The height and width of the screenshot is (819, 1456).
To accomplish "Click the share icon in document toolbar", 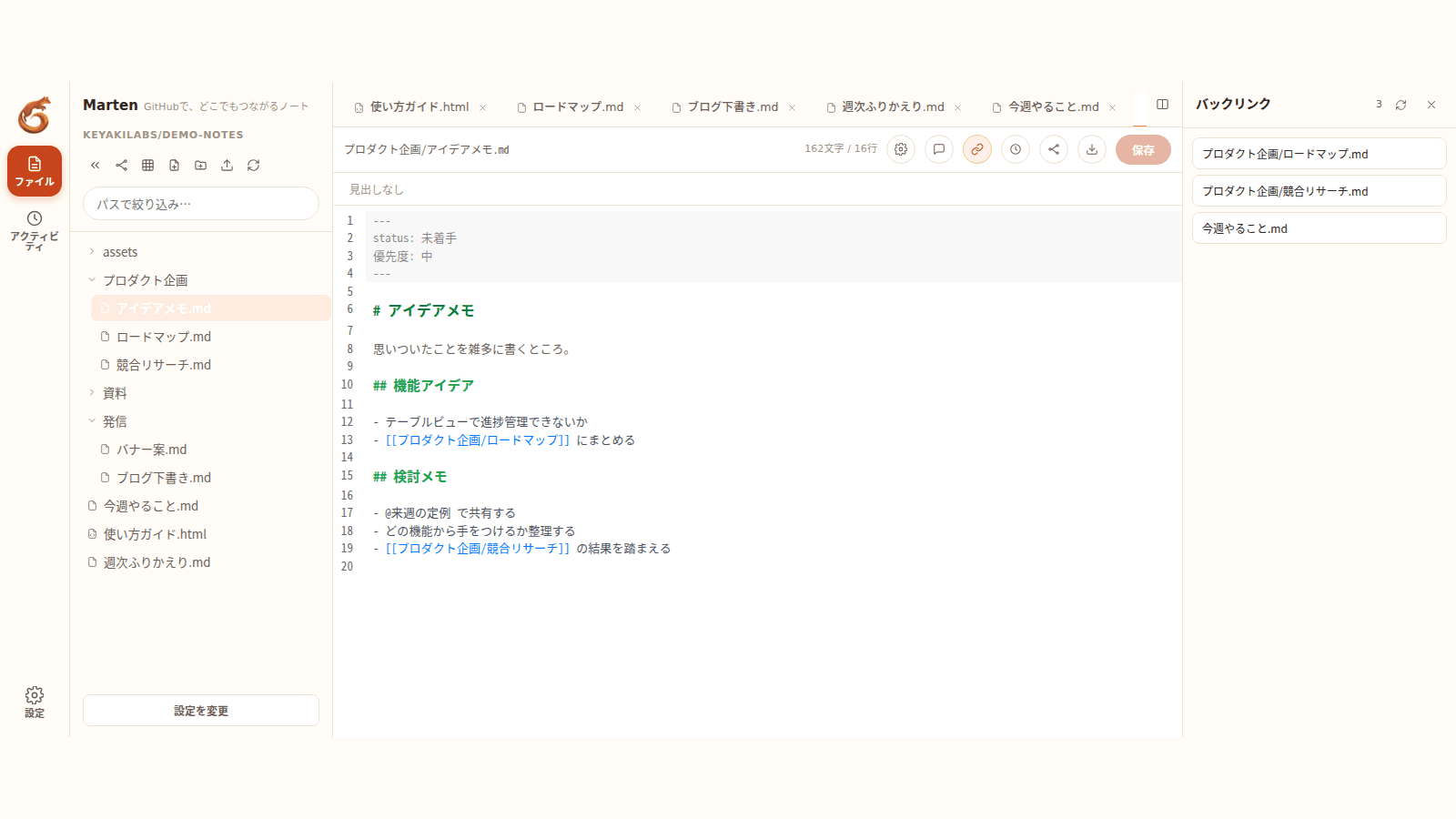I will pos(1054,149).
